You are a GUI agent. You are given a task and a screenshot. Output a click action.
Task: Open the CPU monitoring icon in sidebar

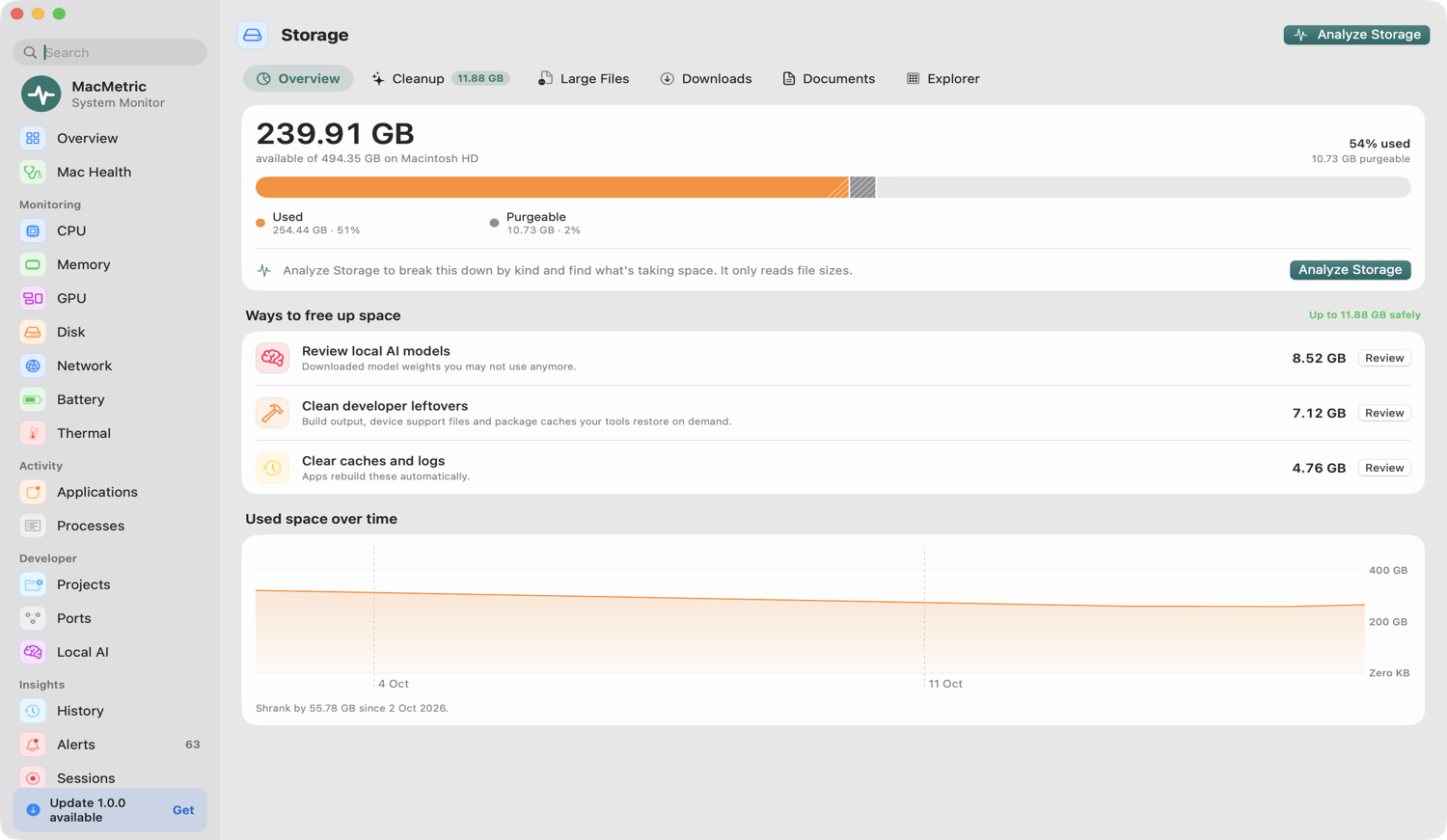[33, 231]
